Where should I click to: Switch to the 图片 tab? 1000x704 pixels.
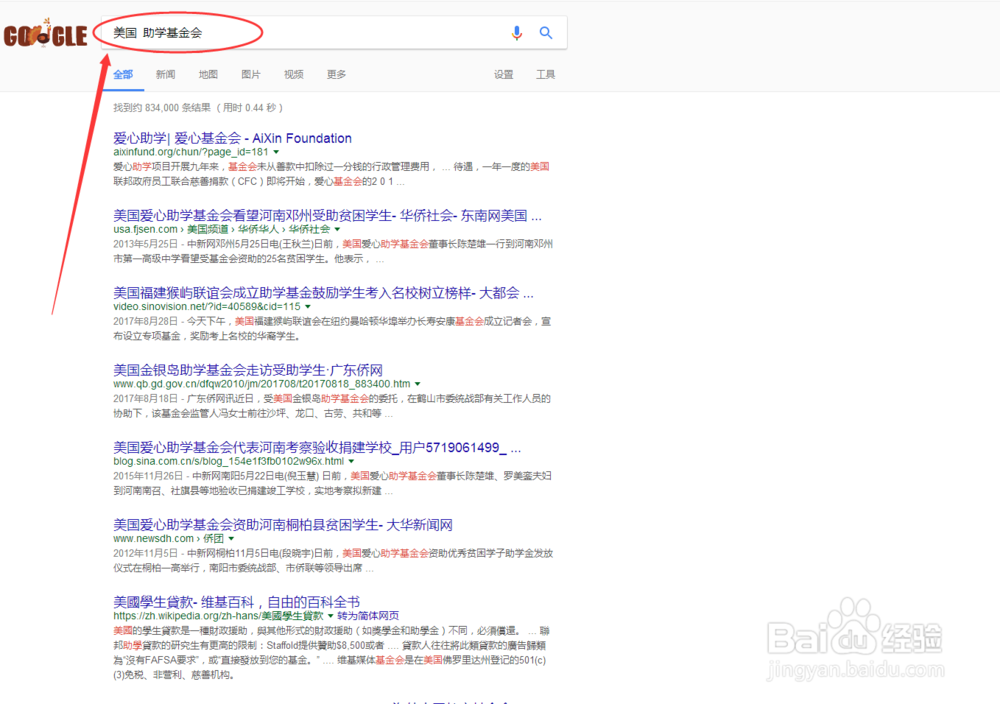pos(251,75)
